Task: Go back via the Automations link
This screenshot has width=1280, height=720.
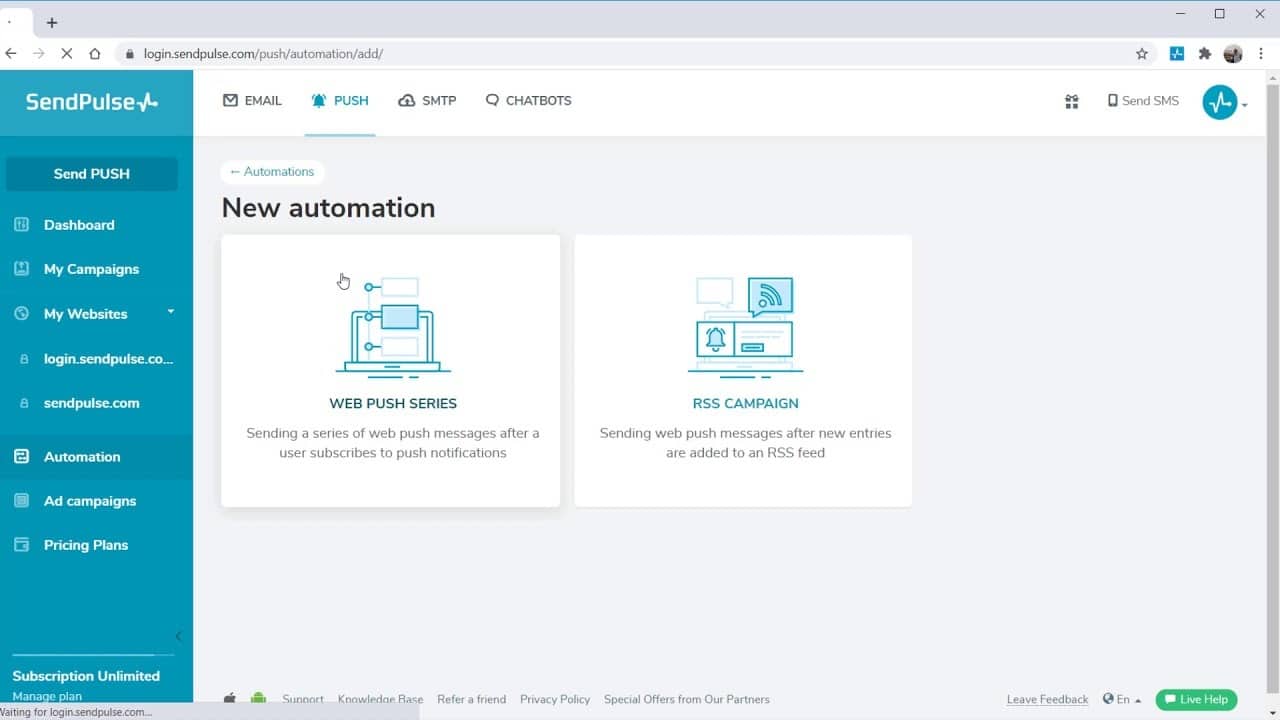Action: [x=272, y=172]
